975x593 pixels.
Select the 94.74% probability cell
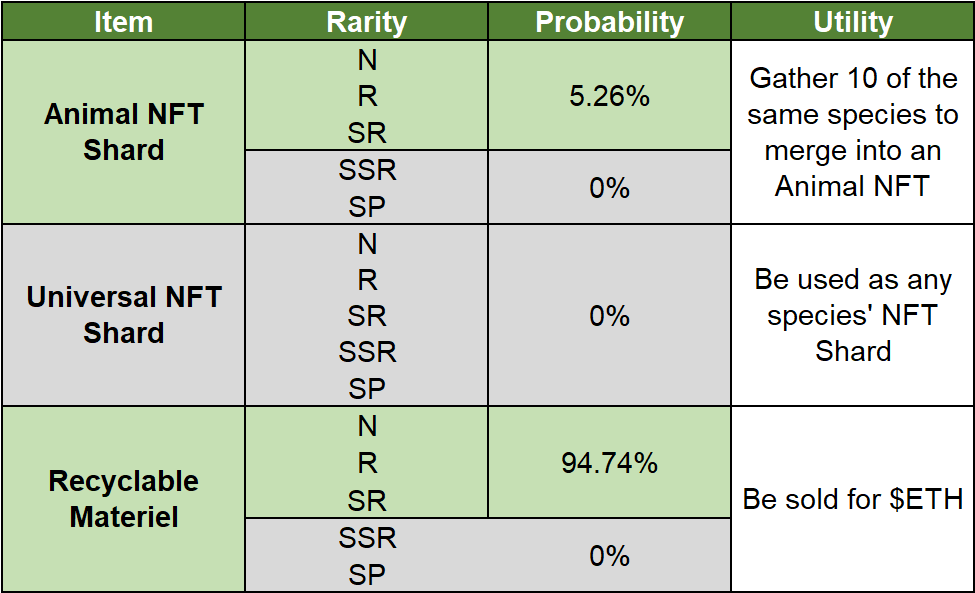point(609,463)
